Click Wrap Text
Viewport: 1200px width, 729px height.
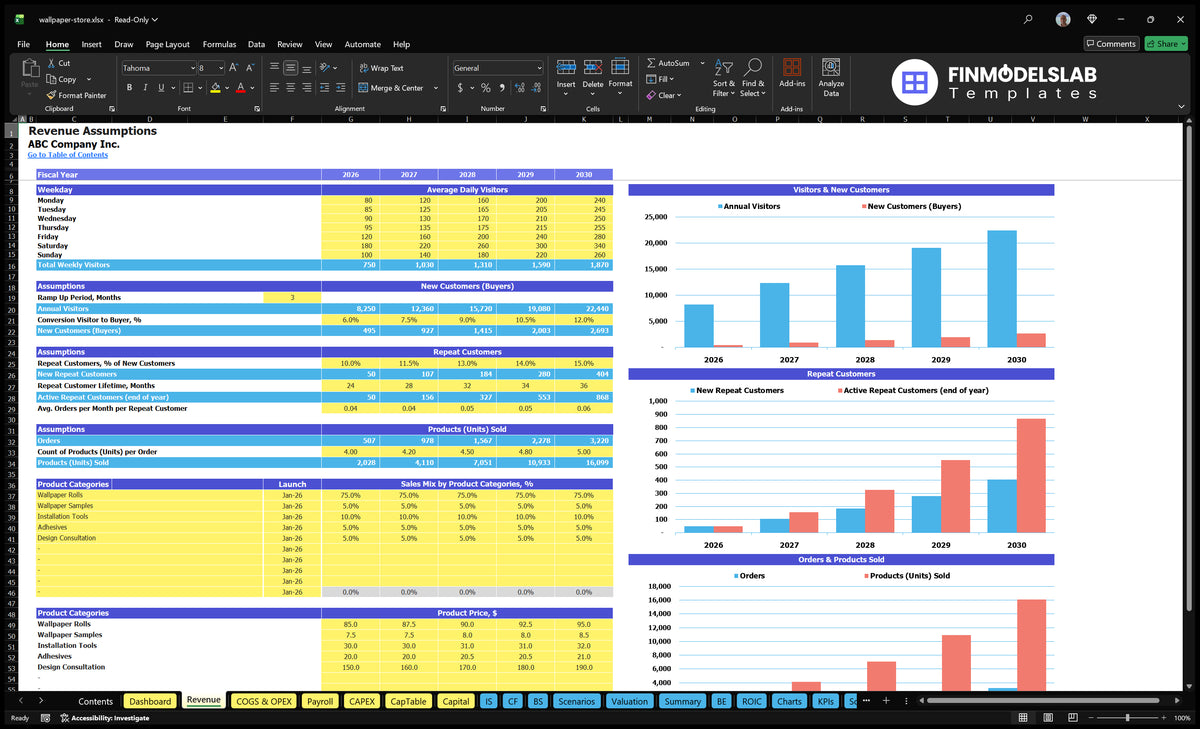point(381,68)
